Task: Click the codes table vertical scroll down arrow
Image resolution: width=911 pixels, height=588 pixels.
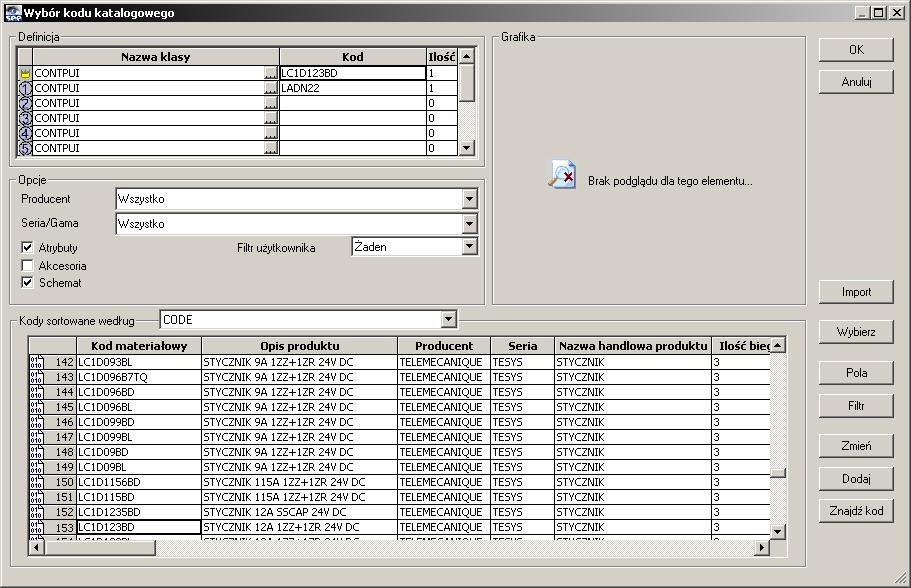Action: [778, 531]
